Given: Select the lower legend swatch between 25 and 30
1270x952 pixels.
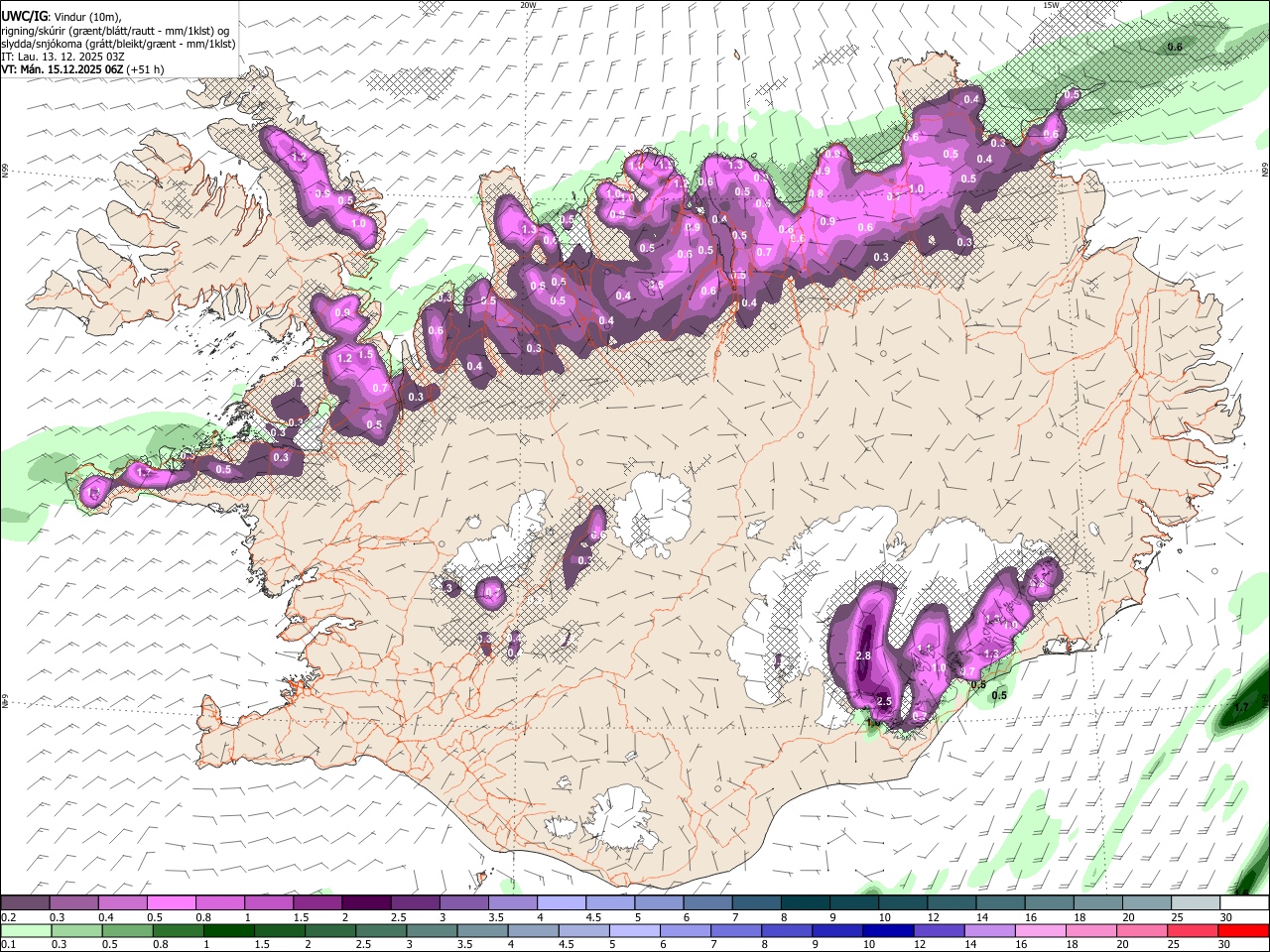Looking at the screenshot, I should 1192,930.
